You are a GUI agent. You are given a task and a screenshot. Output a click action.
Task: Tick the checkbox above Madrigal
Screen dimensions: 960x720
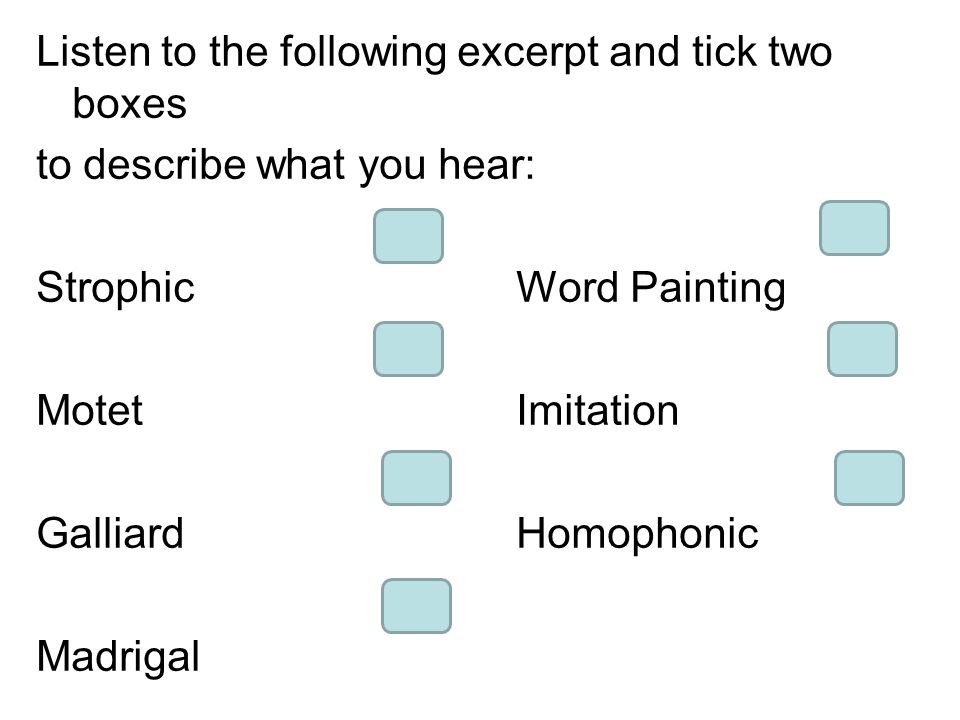(x=416, y=606)
